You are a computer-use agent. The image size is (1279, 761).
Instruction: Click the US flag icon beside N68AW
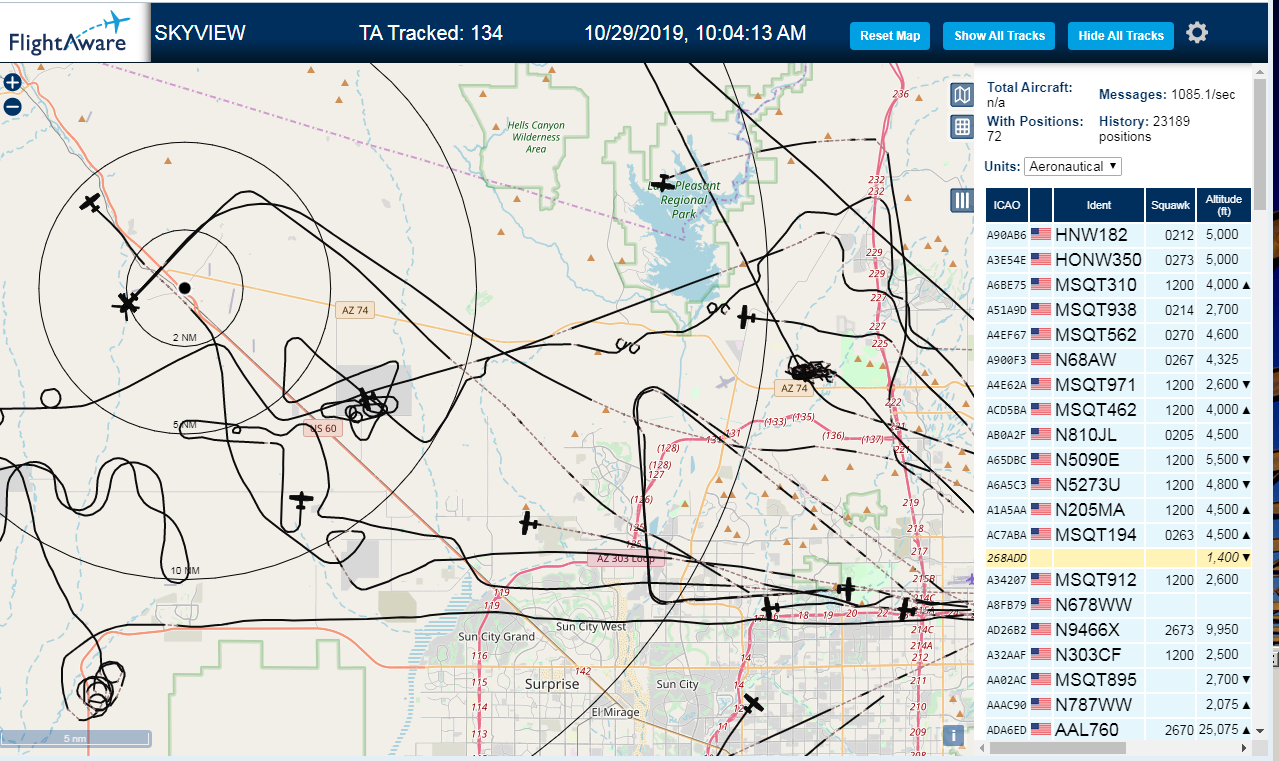pyautogui.click(x=1041, y=360)
